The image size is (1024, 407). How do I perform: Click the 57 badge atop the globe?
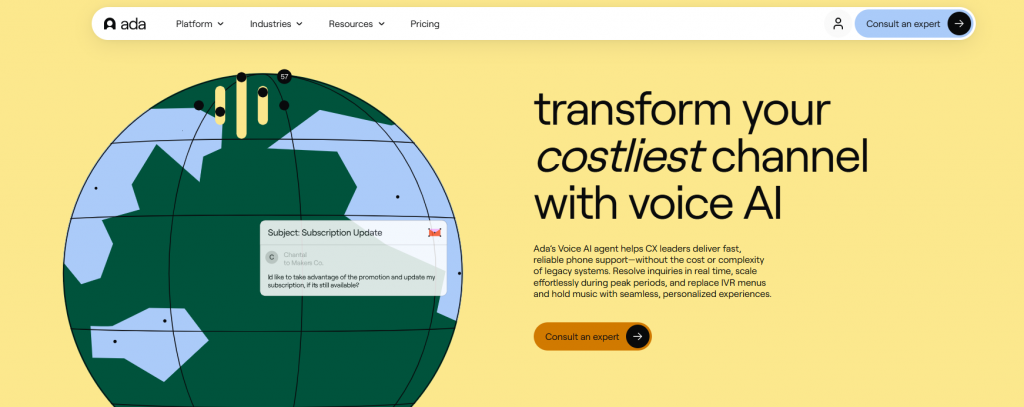pyautogui.click(x=284, y=76)
